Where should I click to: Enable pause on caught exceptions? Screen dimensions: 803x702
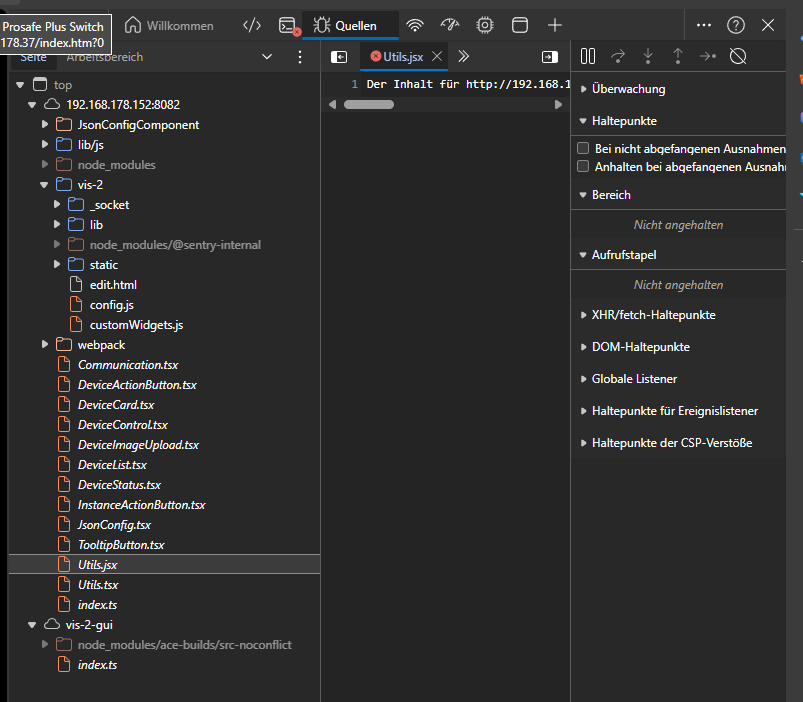coord(583,167)
